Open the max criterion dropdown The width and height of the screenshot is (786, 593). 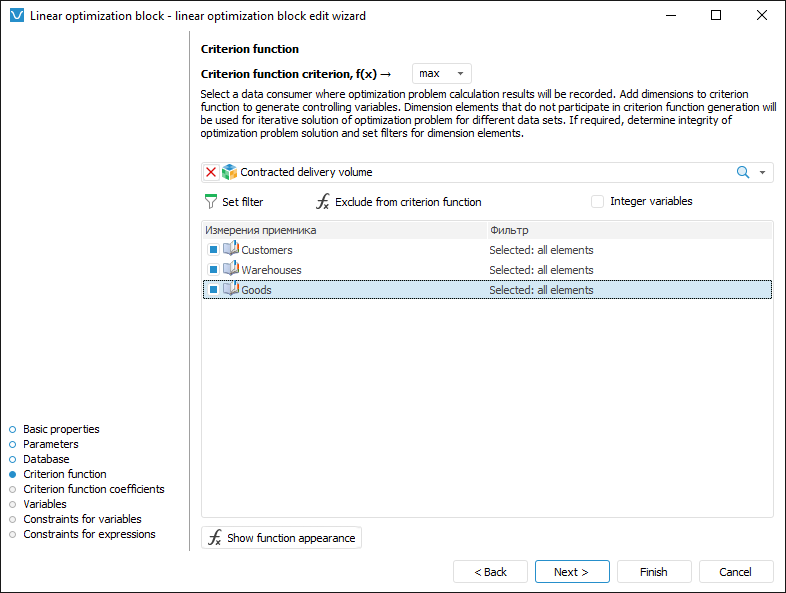pos(441,73)
